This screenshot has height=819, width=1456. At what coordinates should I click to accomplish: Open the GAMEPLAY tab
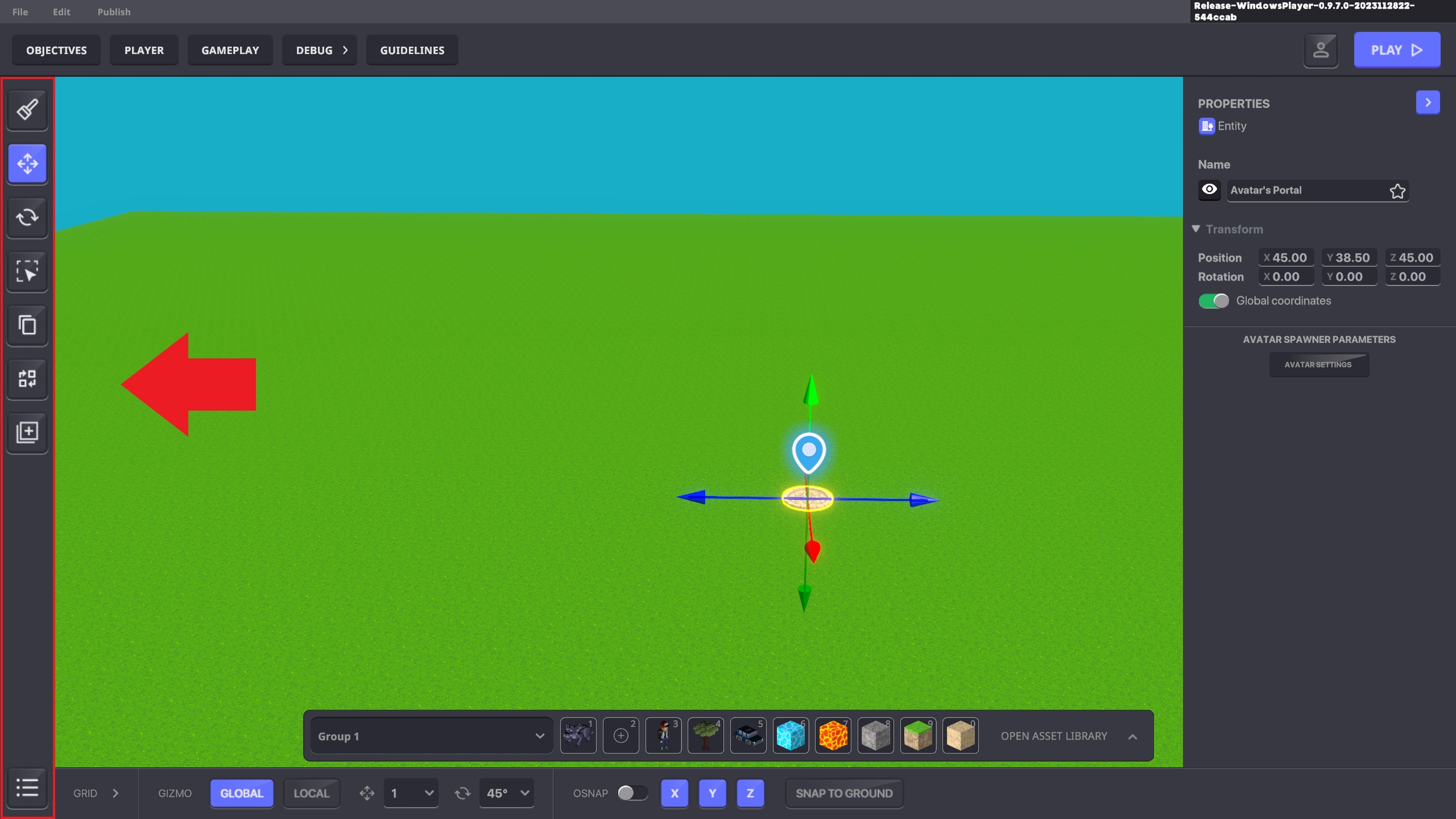(230, 50)
